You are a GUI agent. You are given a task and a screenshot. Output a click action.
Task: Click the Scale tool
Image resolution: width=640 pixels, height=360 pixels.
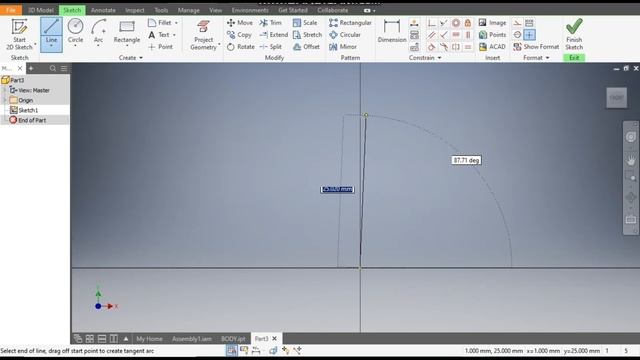click(x=305, y=23)
